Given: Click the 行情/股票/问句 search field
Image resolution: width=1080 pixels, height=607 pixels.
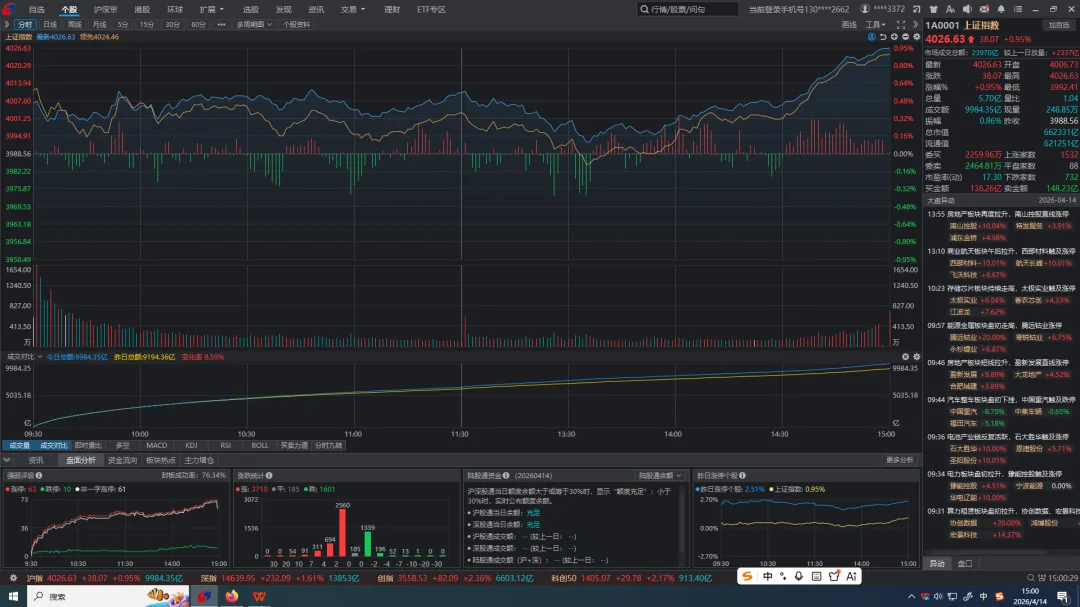Looking at the screenshot, I should click(x=687, y=9).
